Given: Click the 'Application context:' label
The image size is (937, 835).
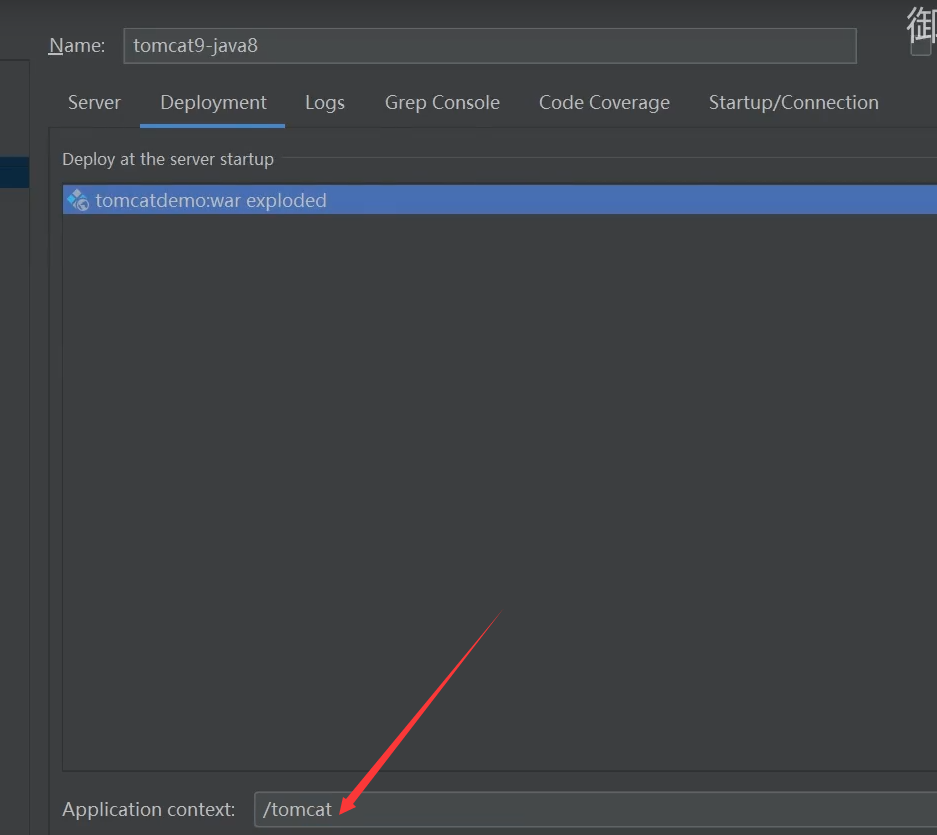Looking at the screenshot, I should pos(149,809).
